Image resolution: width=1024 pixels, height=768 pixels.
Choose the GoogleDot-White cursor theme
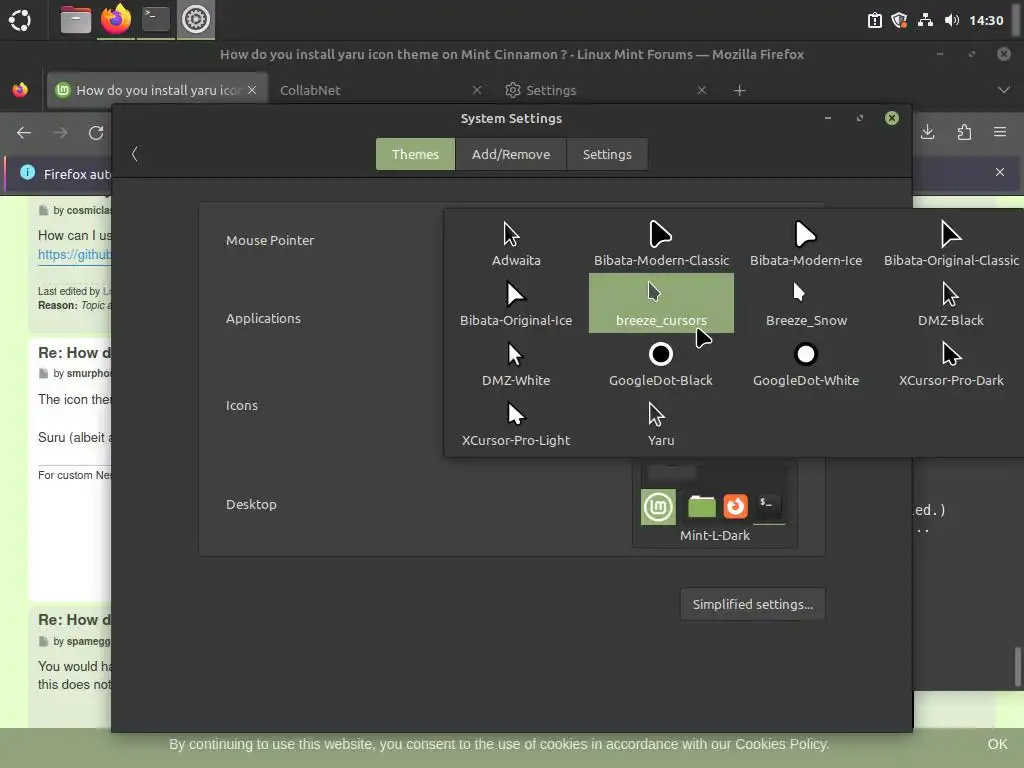pyautogui.click(x=806, y=364)
